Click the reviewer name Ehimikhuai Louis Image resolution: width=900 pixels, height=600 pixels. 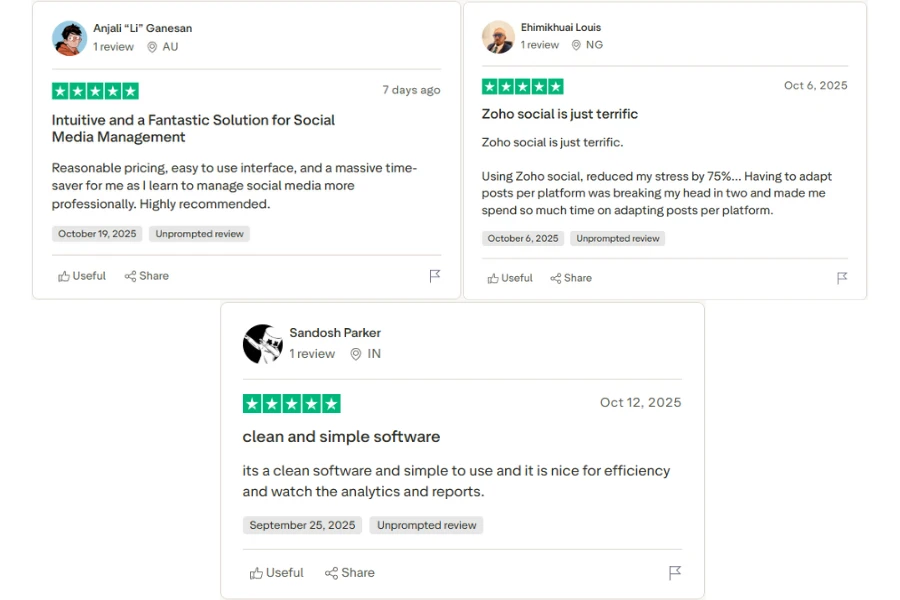560,27
